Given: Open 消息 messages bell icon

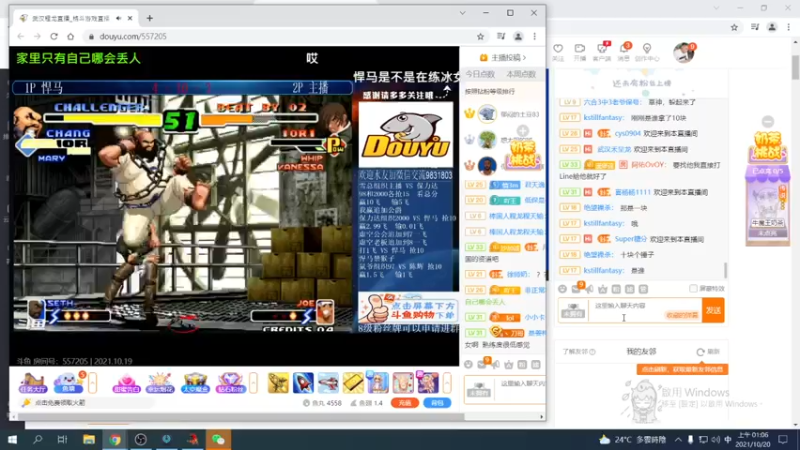Looking at the screenshot, I should [x=624, y=52].
